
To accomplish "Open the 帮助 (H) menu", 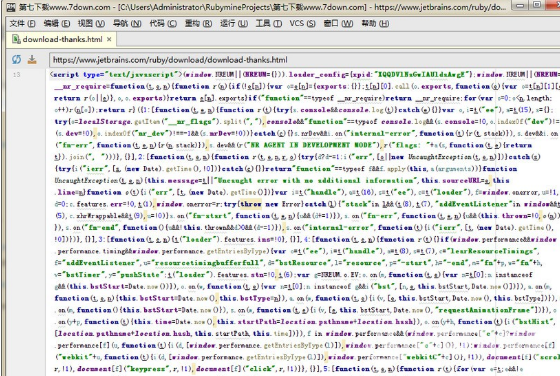I will (375, 24).
